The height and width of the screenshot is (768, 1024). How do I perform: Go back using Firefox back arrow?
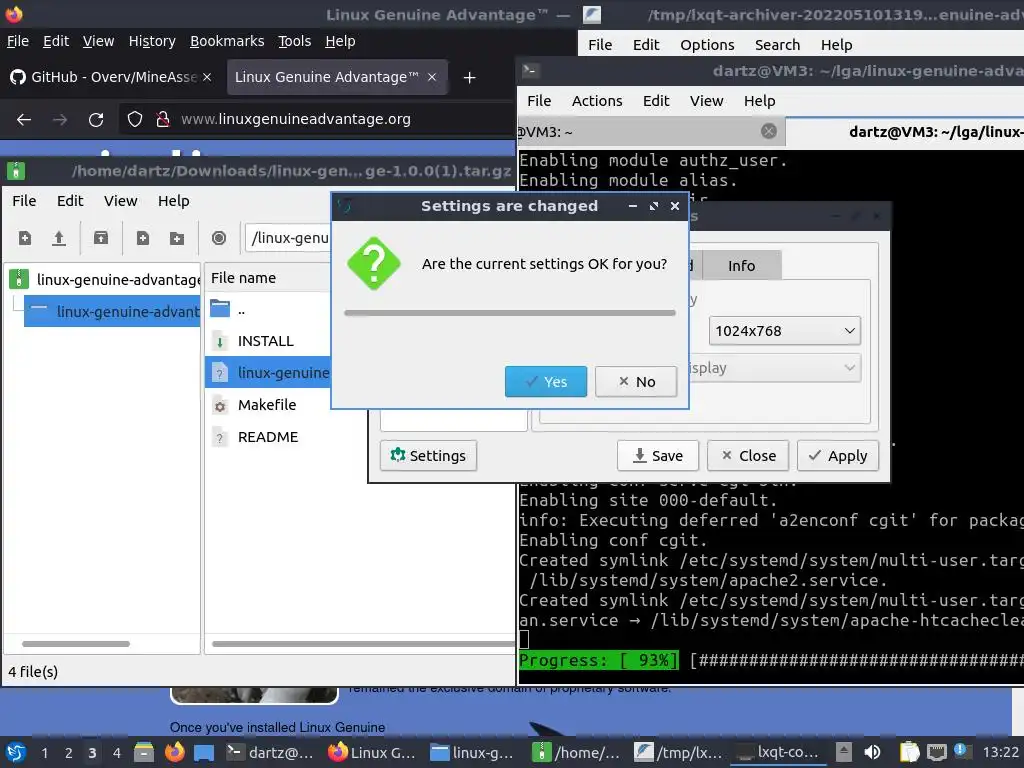(x=24, y=120)
